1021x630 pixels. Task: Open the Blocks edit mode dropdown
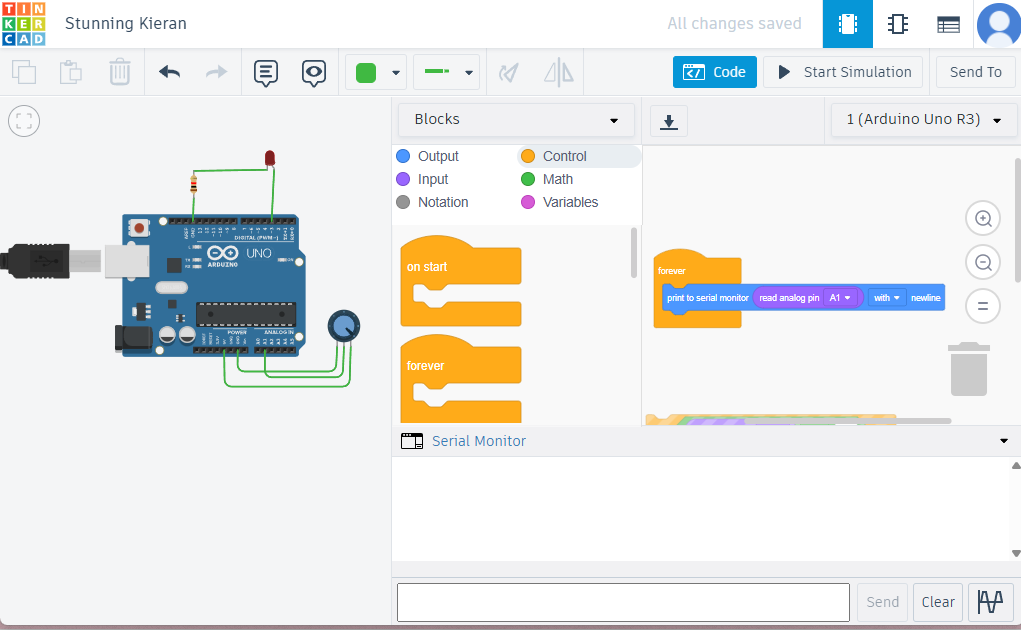click(516, 120)
